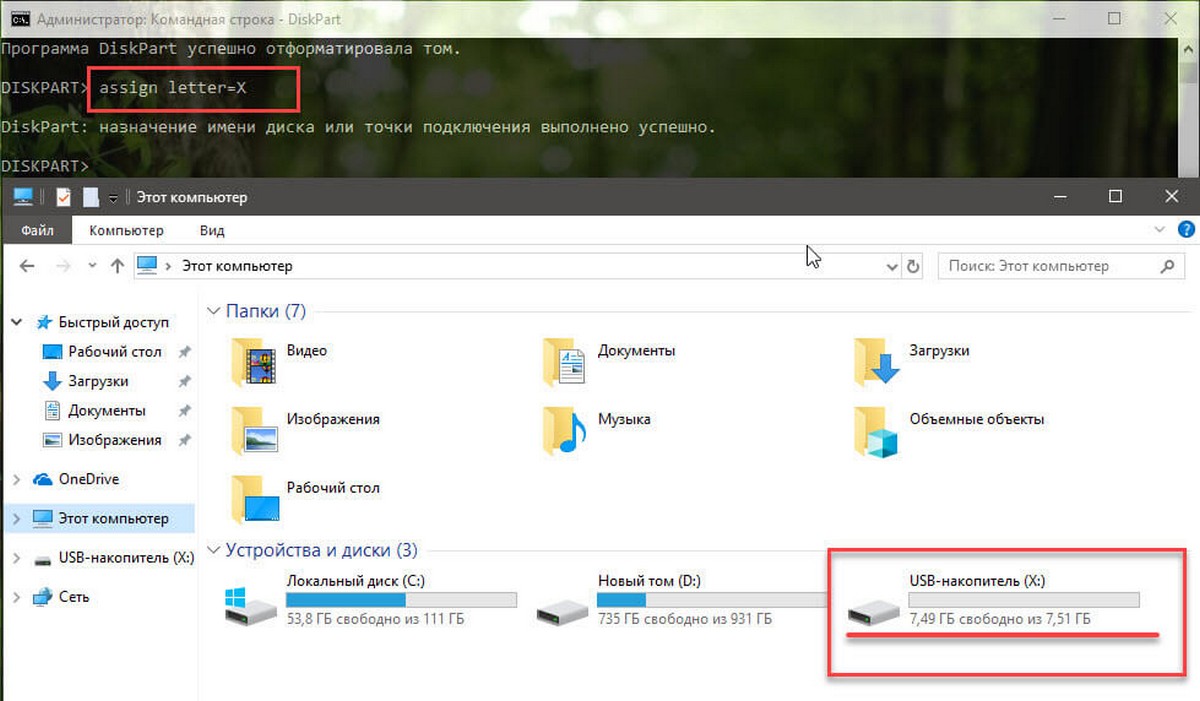The height and width of the screenshot is (701, 1200).
Task: Open the Загрузки folder icon in Папки
Action: [876, 361]
